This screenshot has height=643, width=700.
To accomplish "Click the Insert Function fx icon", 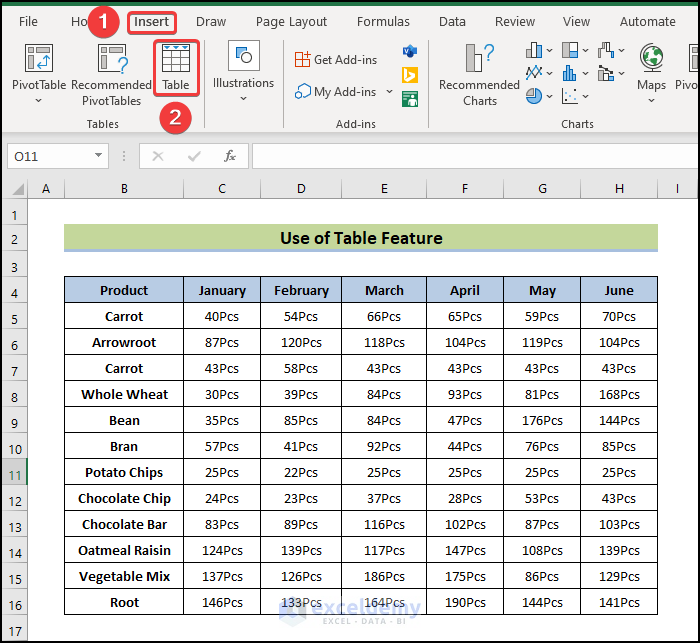I will point(229,156).
